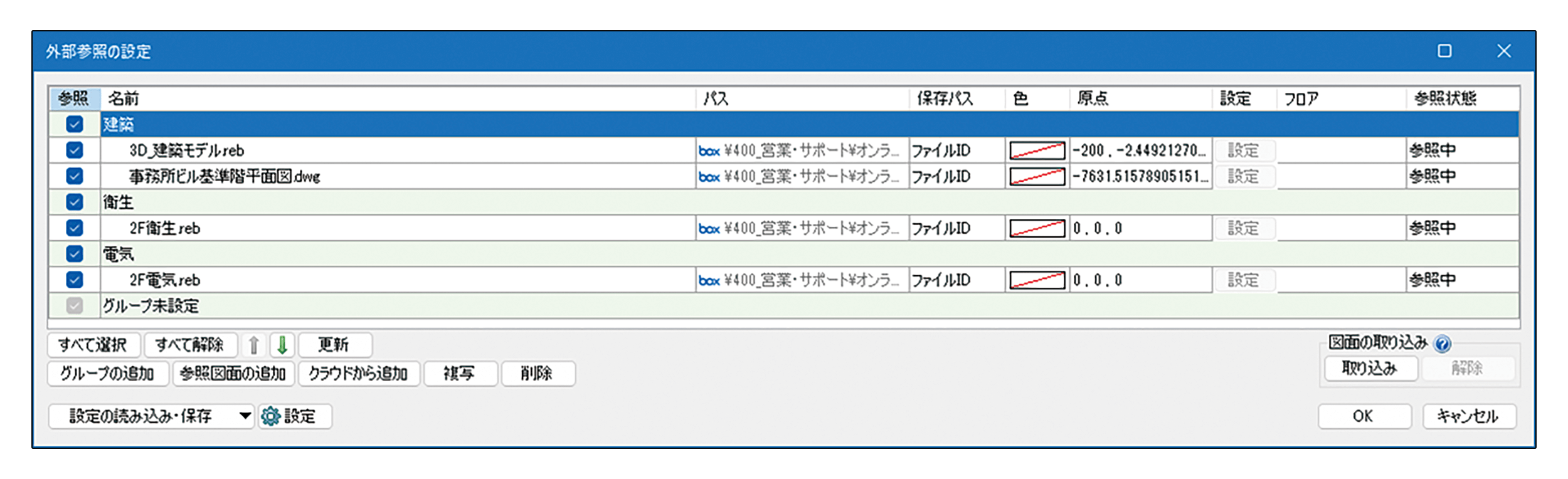This screenshot has height=479, width=1568.
Task: Open the ファイルID save path for 2F電気.reb
Action: point(941,280)
